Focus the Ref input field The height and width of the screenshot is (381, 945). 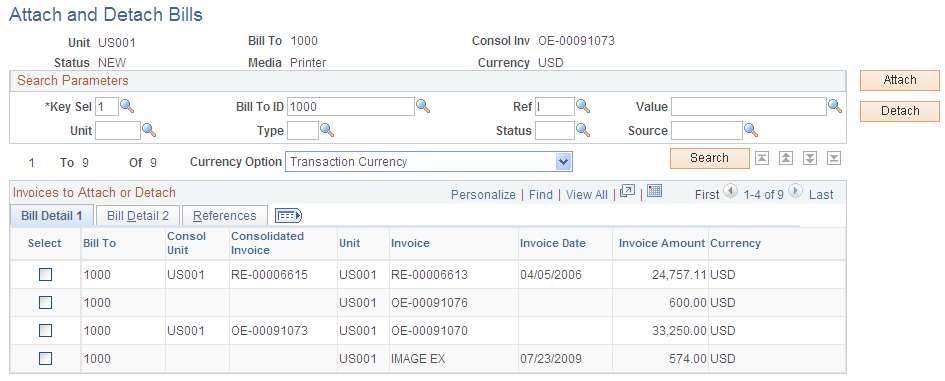click(555, 107)
